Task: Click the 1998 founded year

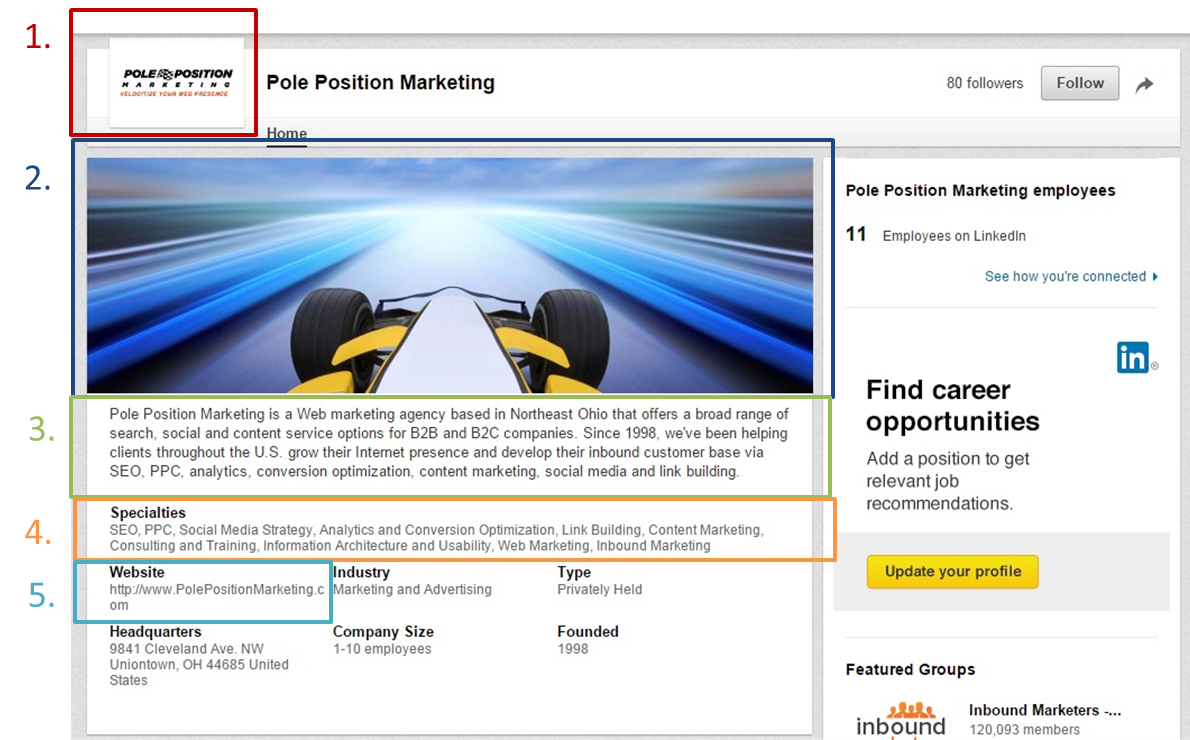Action: (x=573, y=649)
